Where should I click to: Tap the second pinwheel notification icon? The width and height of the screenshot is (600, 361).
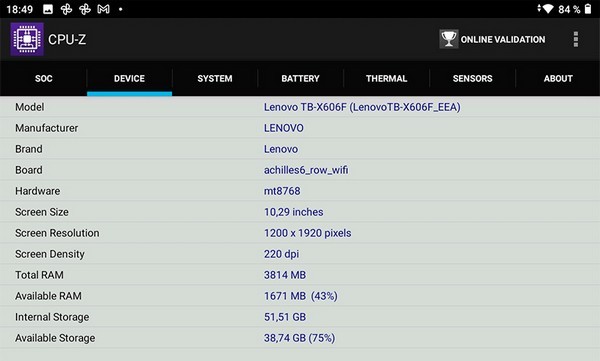(x=85, y=9)
